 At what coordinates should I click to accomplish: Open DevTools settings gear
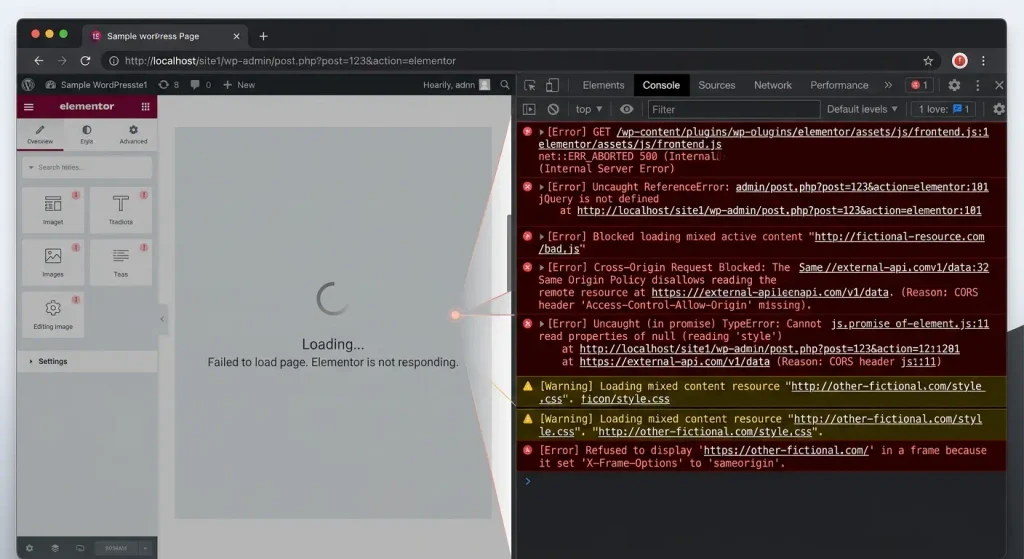tap(954, 85)
